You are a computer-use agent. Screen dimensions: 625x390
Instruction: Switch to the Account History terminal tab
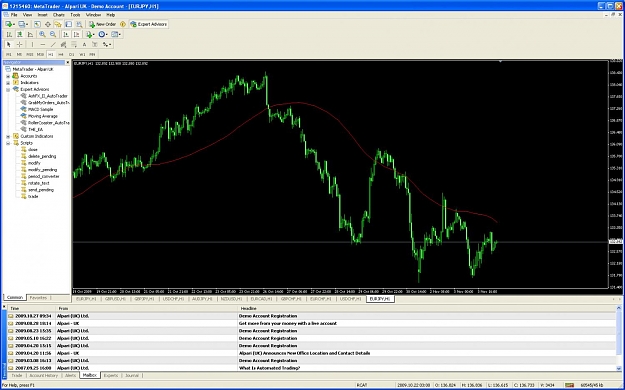(x=43, y=376)
